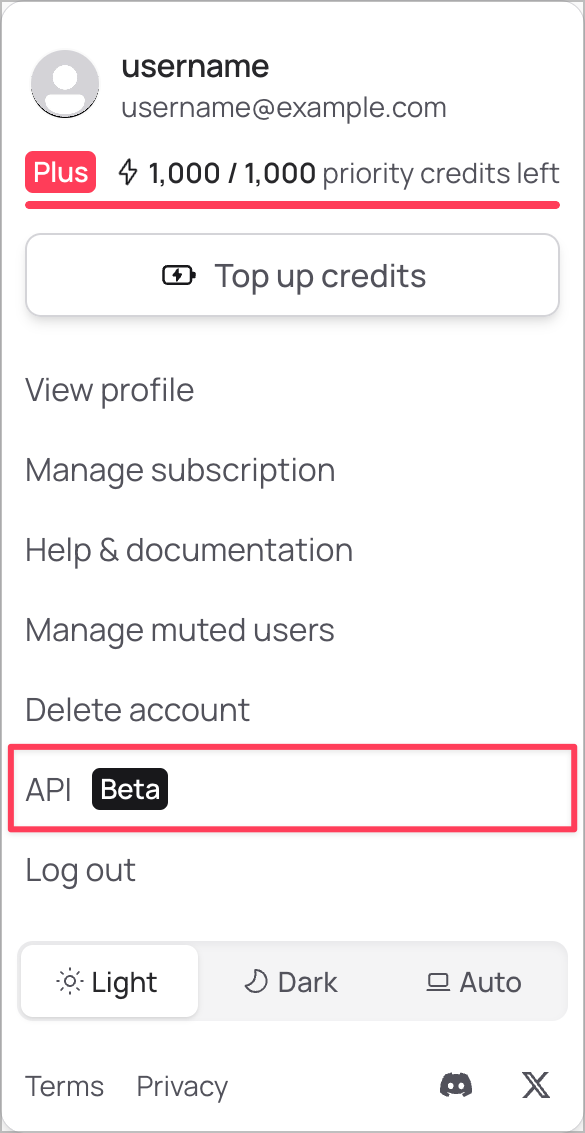This screenshot has height=1133, width=585.
Task: Click the pink Plus plan badge
Action: click(60, 172)
